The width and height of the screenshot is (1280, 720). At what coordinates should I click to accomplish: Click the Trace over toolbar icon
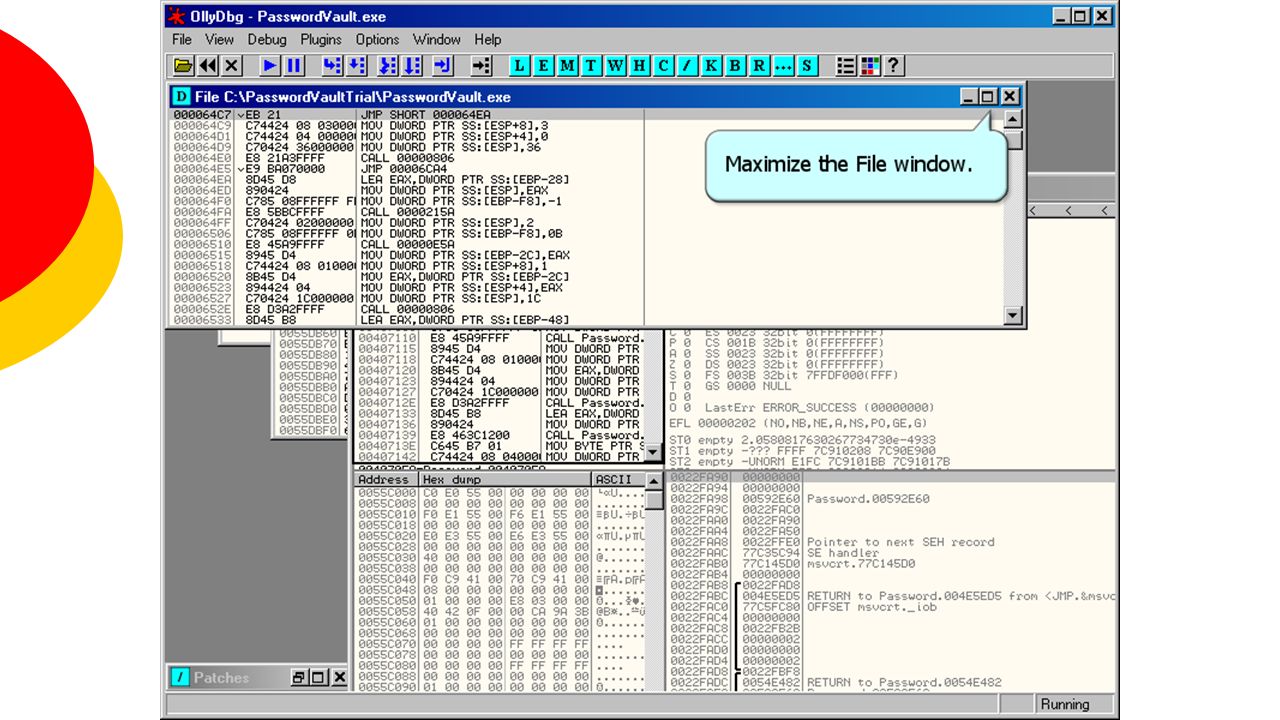(411, 65)
